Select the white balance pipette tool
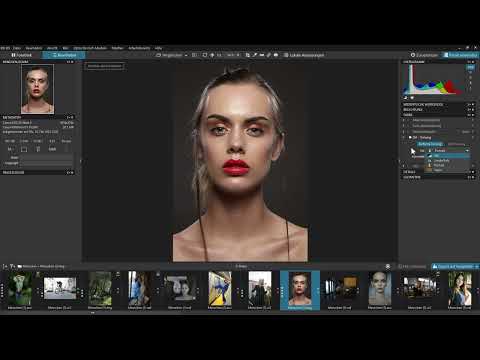Viewport: 480px width, 360px height. (x=255, y=55)
